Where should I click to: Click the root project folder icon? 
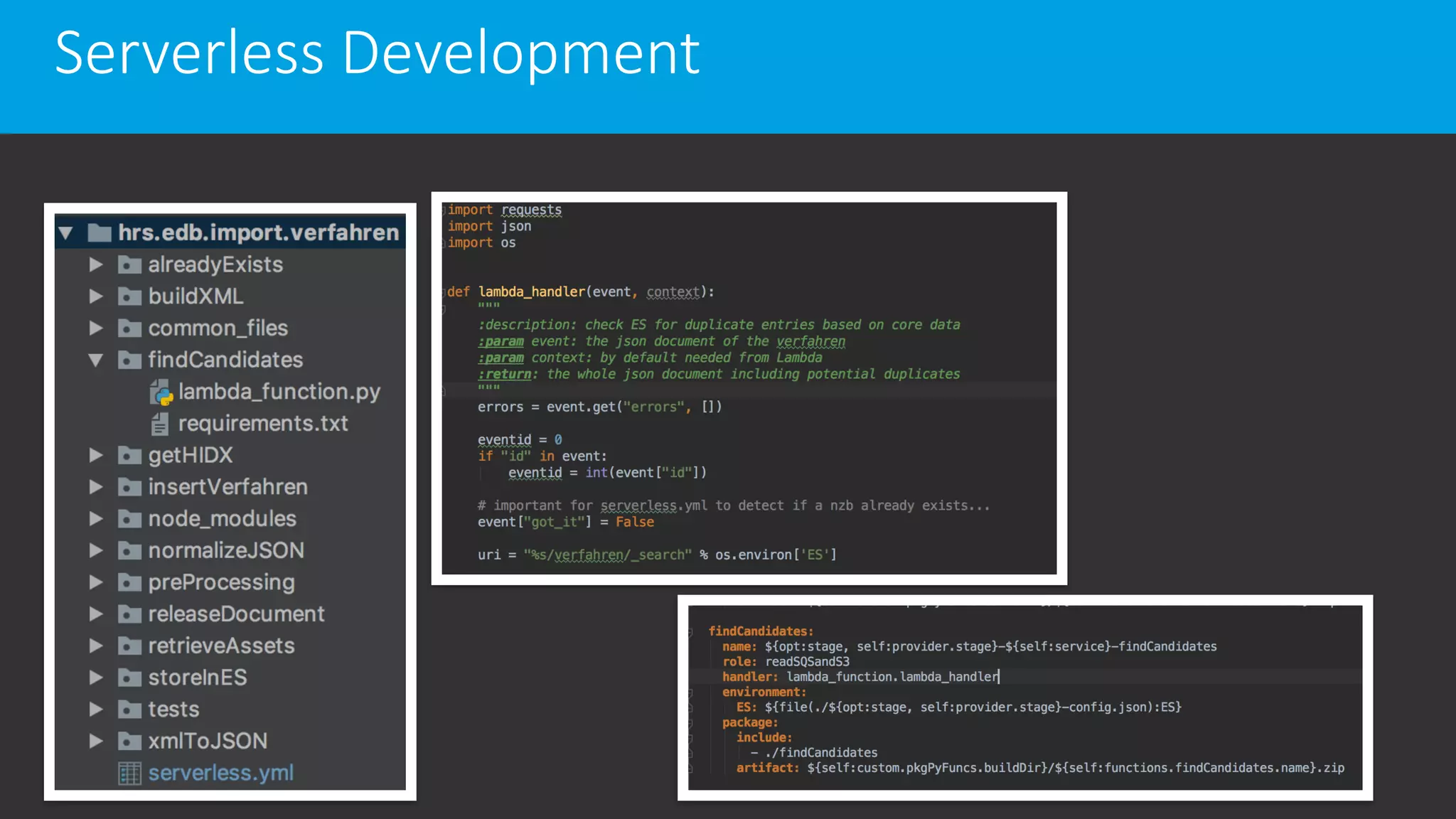pos(100,232)
